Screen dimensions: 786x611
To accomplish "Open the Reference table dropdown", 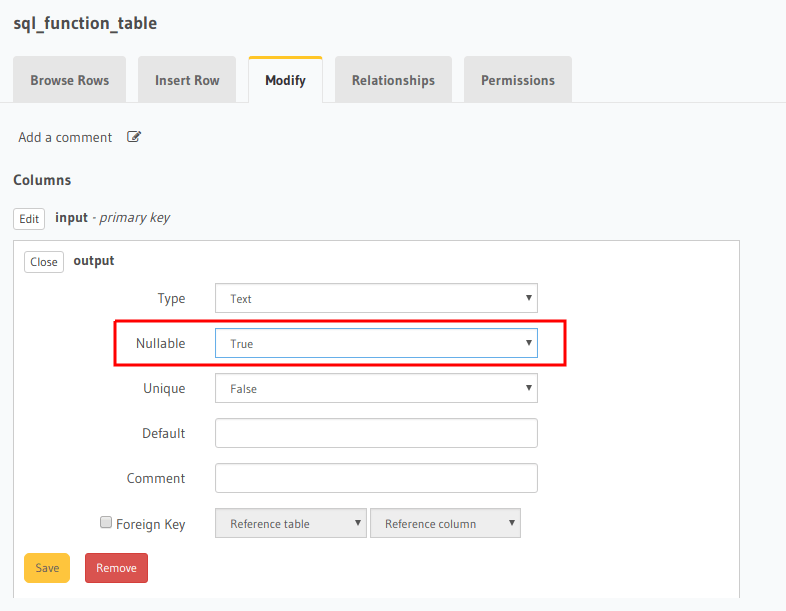I will (x=291, y=523).
